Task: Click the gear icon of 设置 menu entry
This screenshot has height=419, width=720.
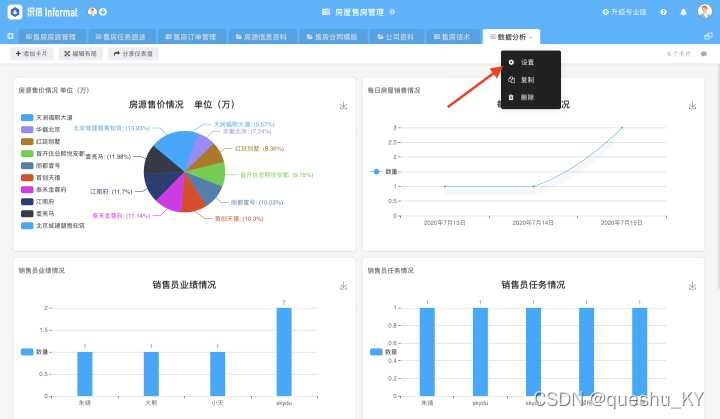Action: click(511, 62)
